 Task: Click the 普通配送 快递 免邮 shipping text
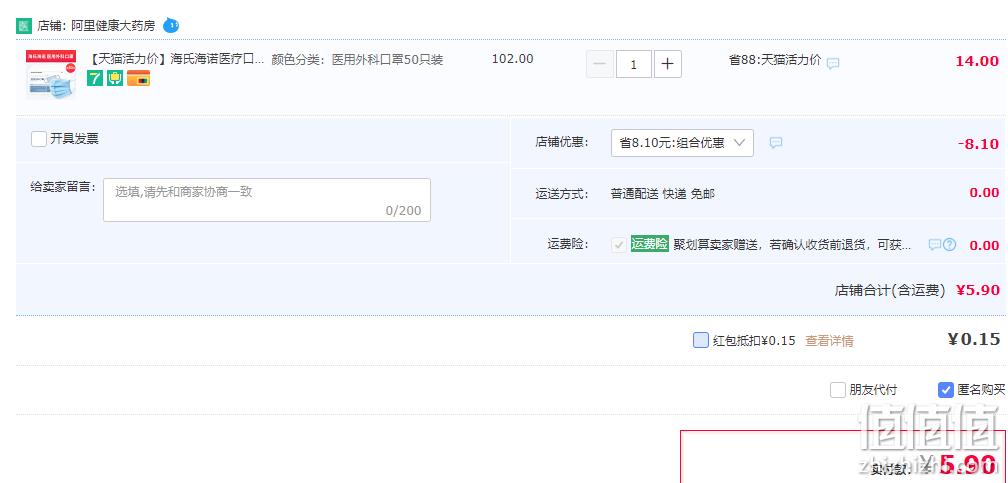(x=662, y=194)
